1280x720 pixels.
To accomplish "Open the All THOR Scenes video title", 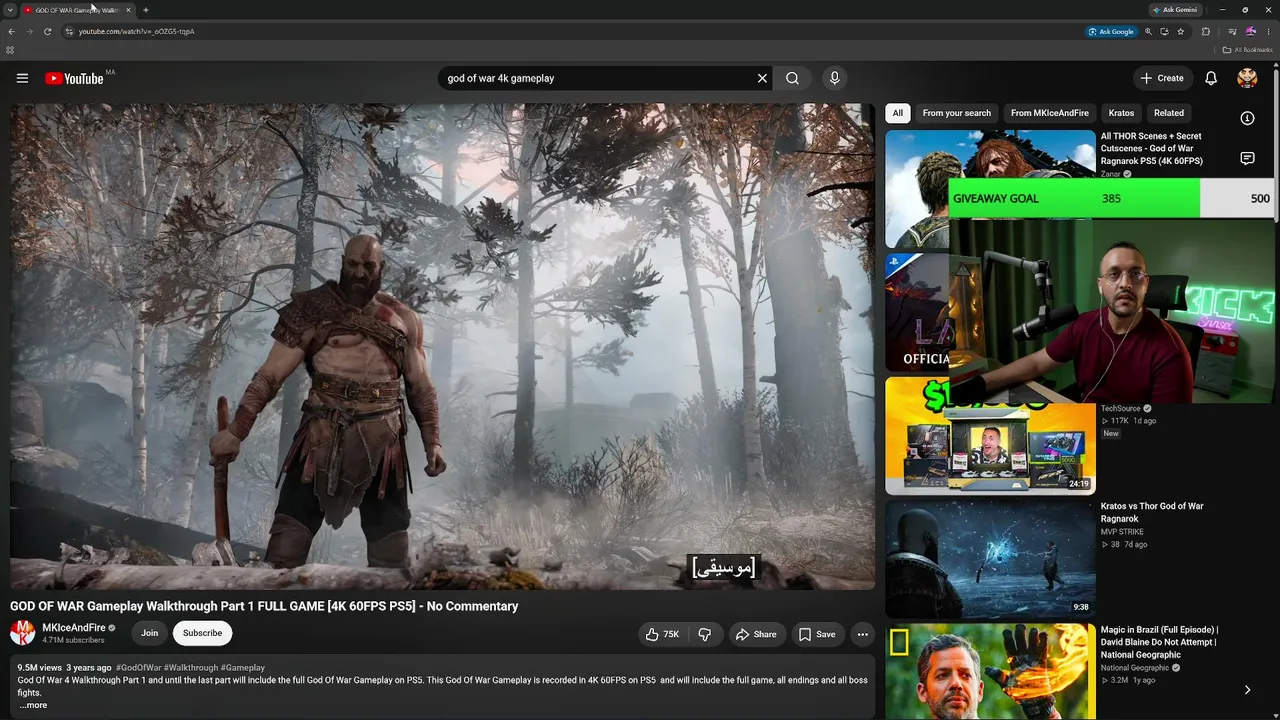I will (1151, 148).
